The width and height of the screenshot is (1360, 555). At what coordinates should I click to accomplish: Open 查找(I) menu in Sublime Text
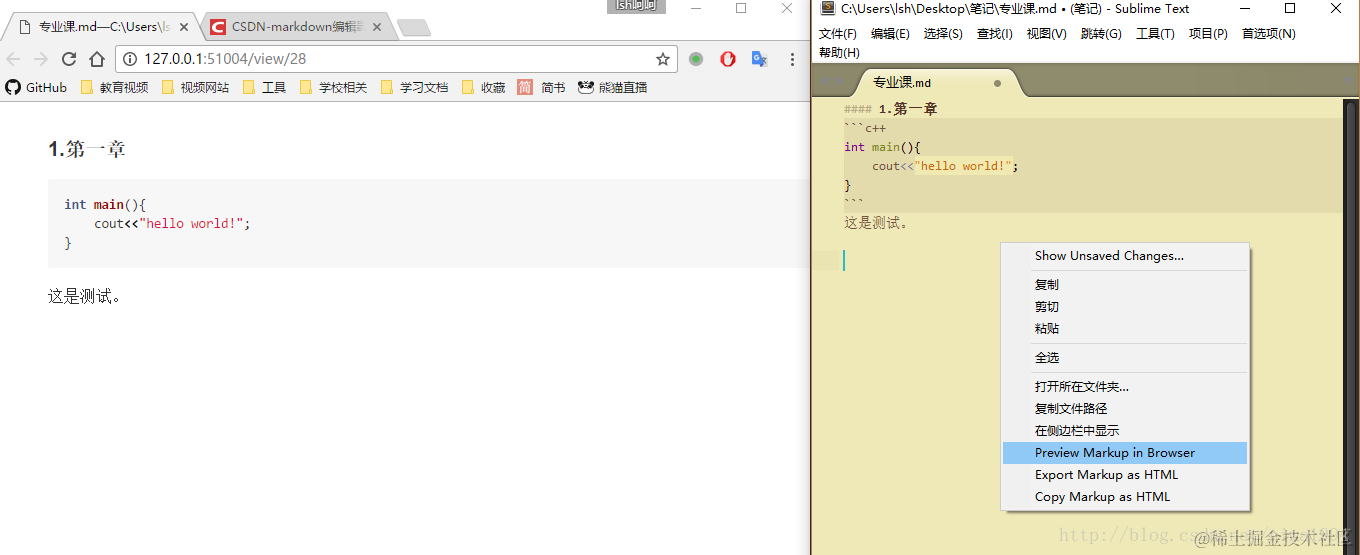pos(995,33)
